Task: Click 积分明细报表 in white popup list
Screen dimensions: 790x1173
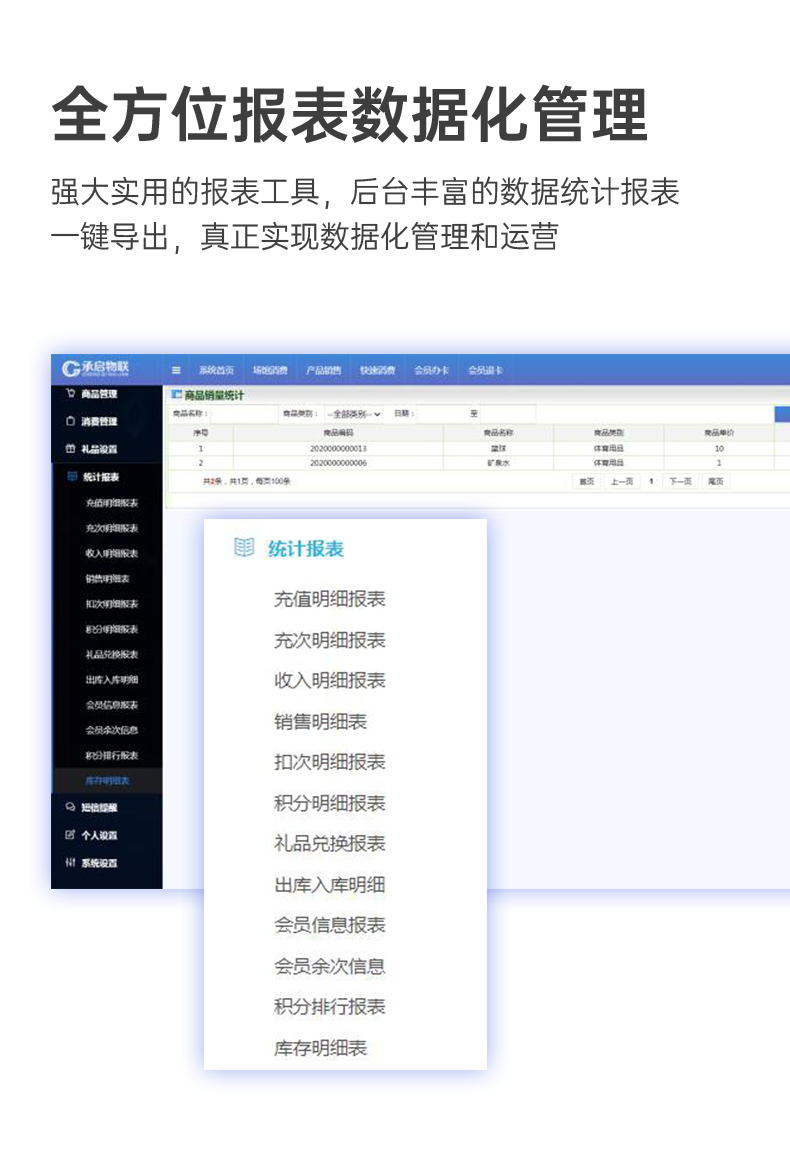Action: 329,803
